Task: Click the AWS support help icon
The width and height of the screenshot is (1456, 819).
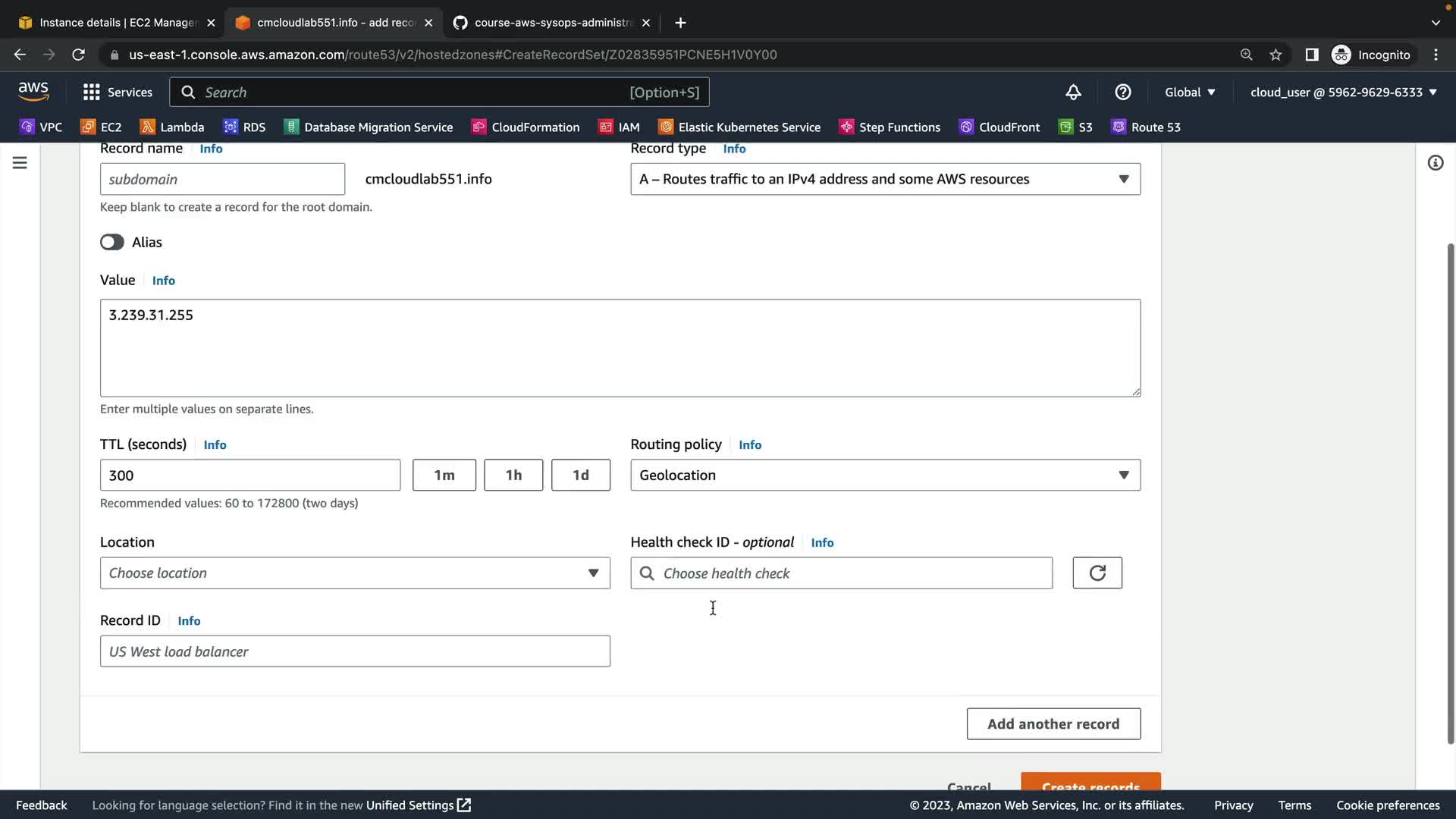Action: [1123, 93]
